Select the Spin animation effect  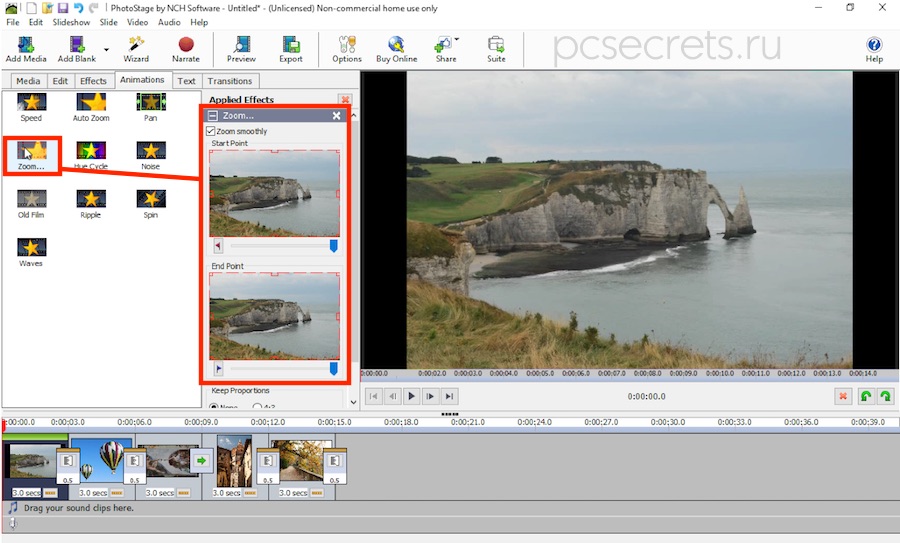pyautogui.click(x=150, y=204)
